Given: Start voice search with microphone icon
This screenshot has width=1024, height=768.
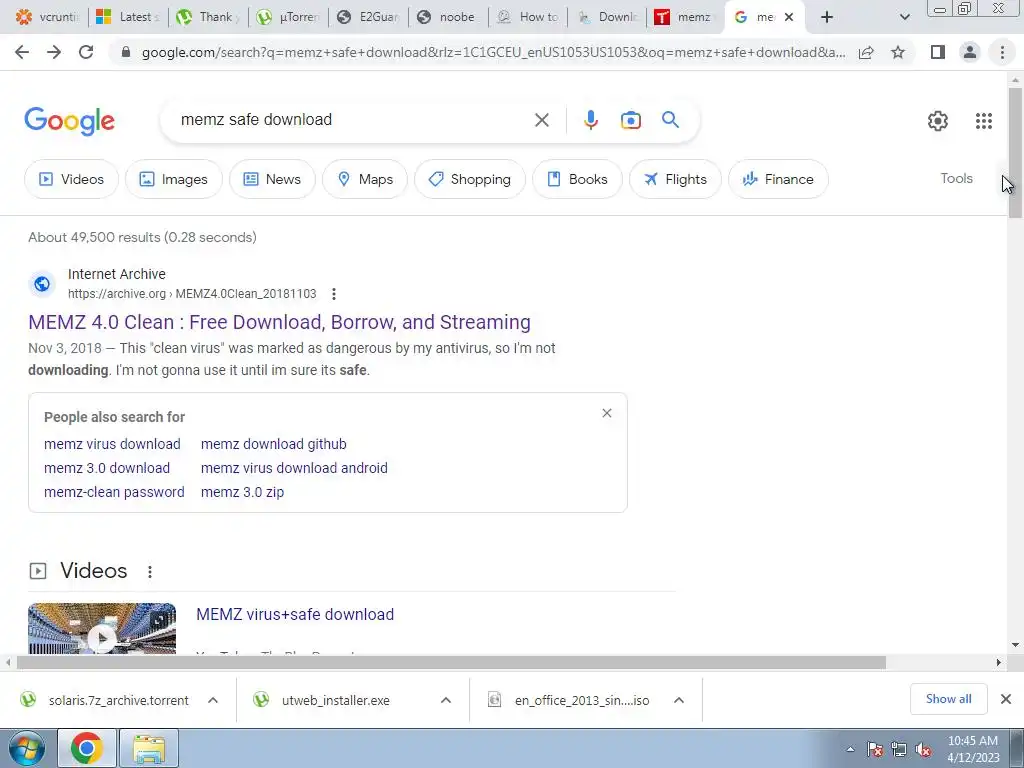Looking at the screenshot, I should pos(590,120).
